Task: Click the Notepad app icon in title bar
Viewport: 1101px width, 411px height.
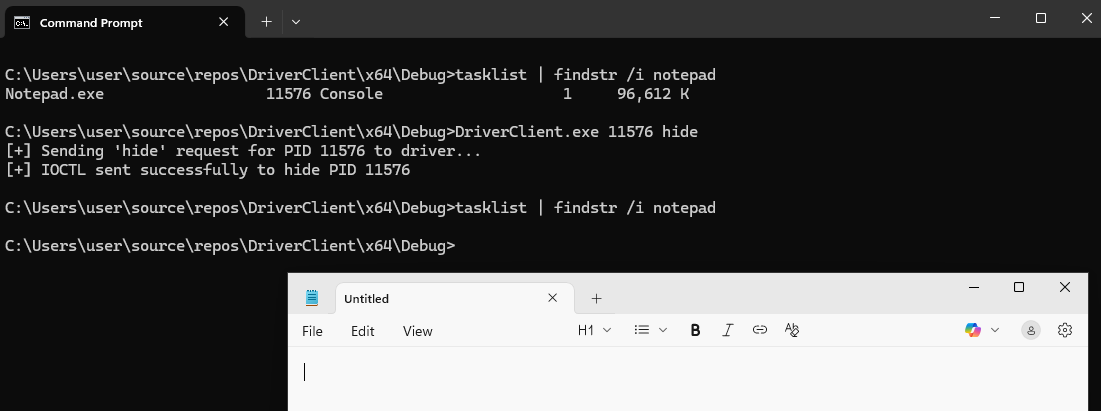Action: [312, 298]
